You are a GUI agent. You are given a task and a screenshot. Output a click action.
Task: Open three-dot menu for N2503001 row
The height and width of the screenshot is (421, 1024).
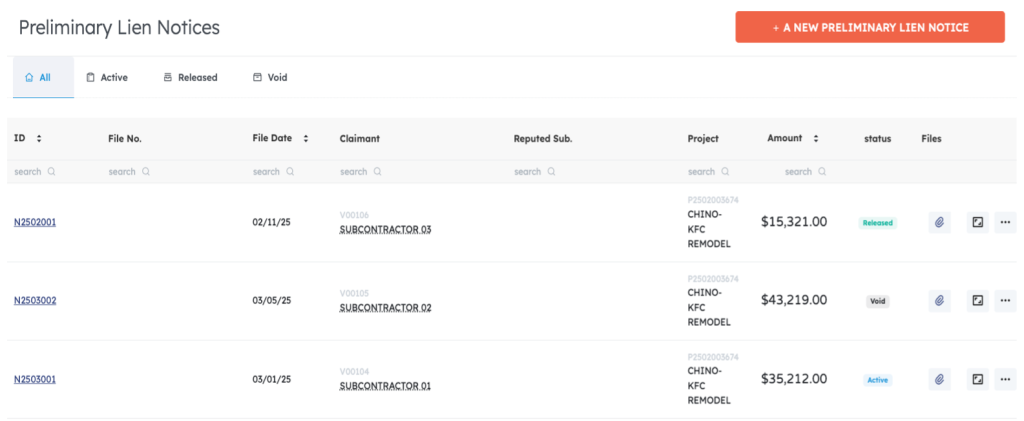tap(1005, 379)
